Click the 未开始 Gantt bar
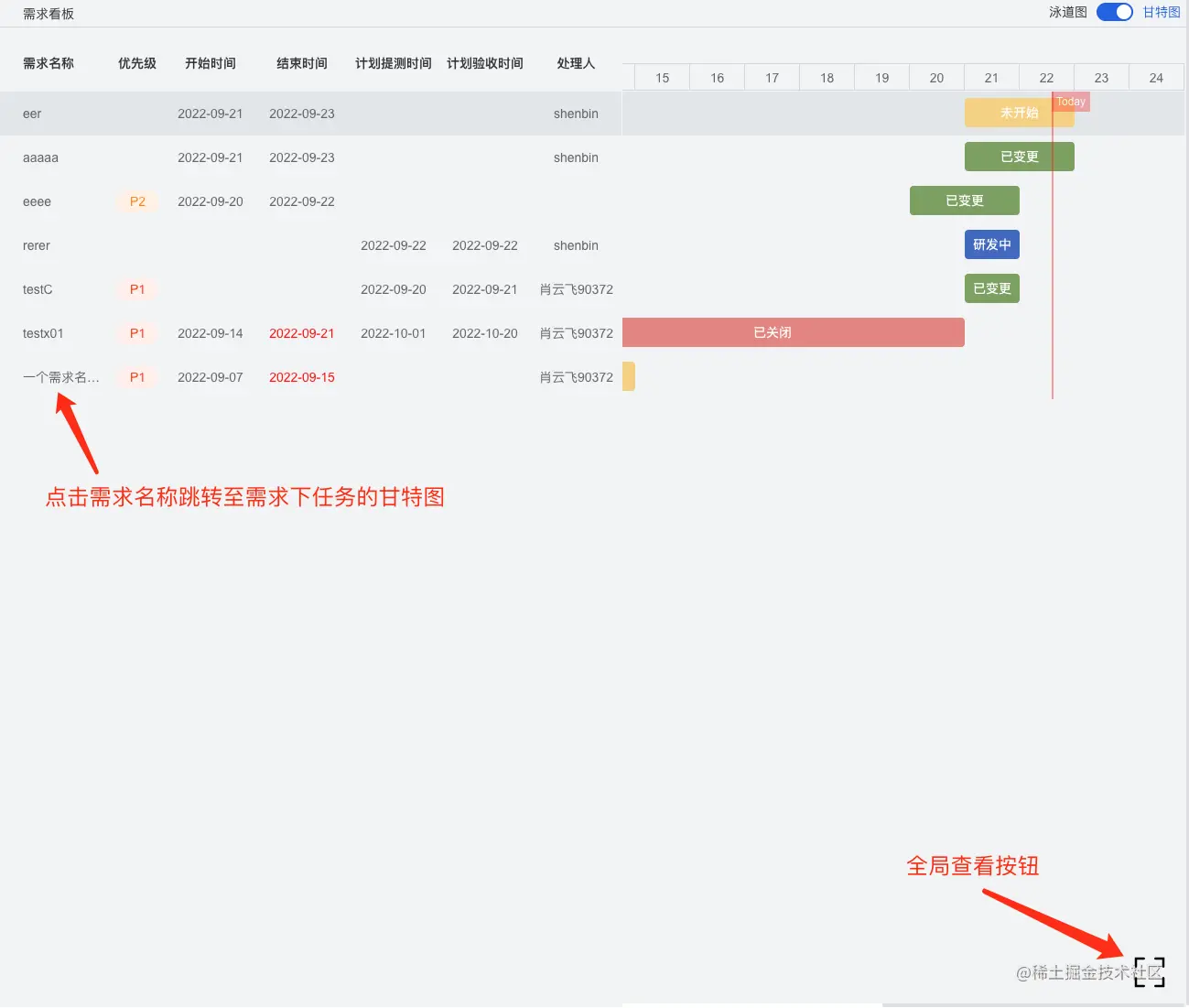This screenshot has height=1008, width=1189. point(1019,113)
